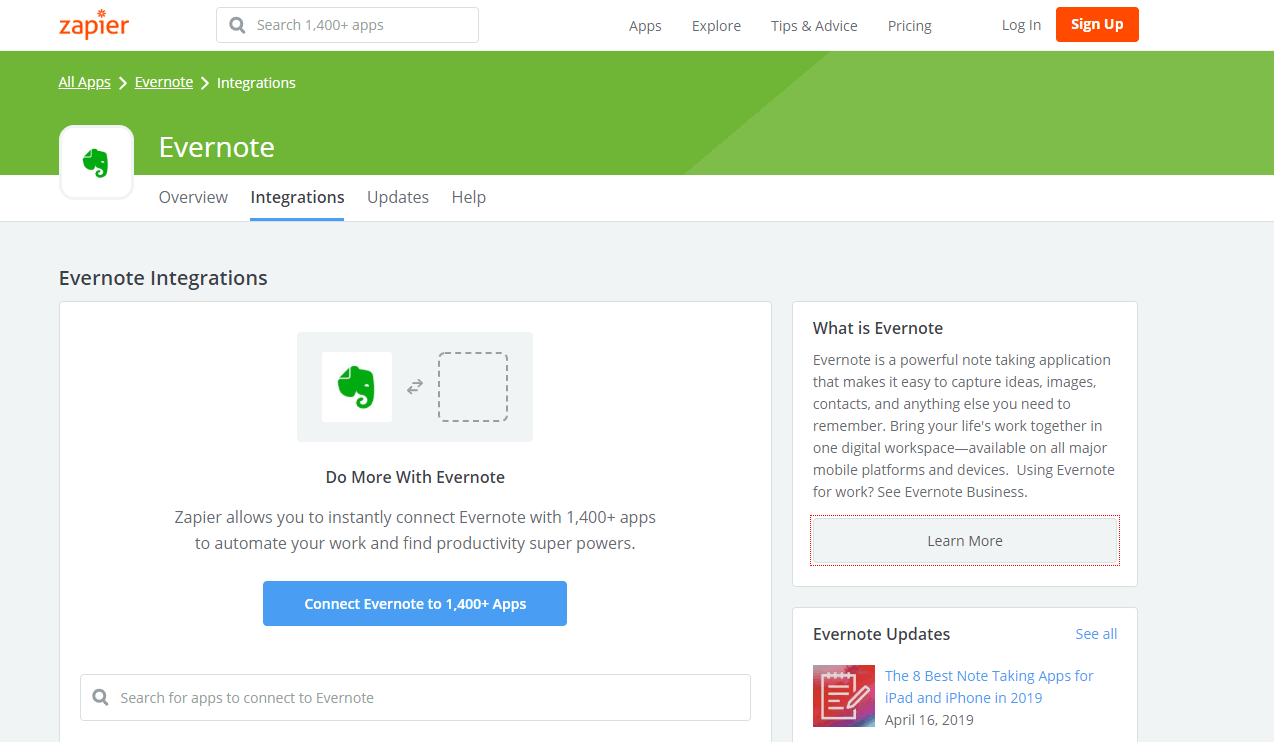Focus the Search 1,400+ apps field
The height and width of the screenshot is (742, 1274).
[x=347, y=25]
